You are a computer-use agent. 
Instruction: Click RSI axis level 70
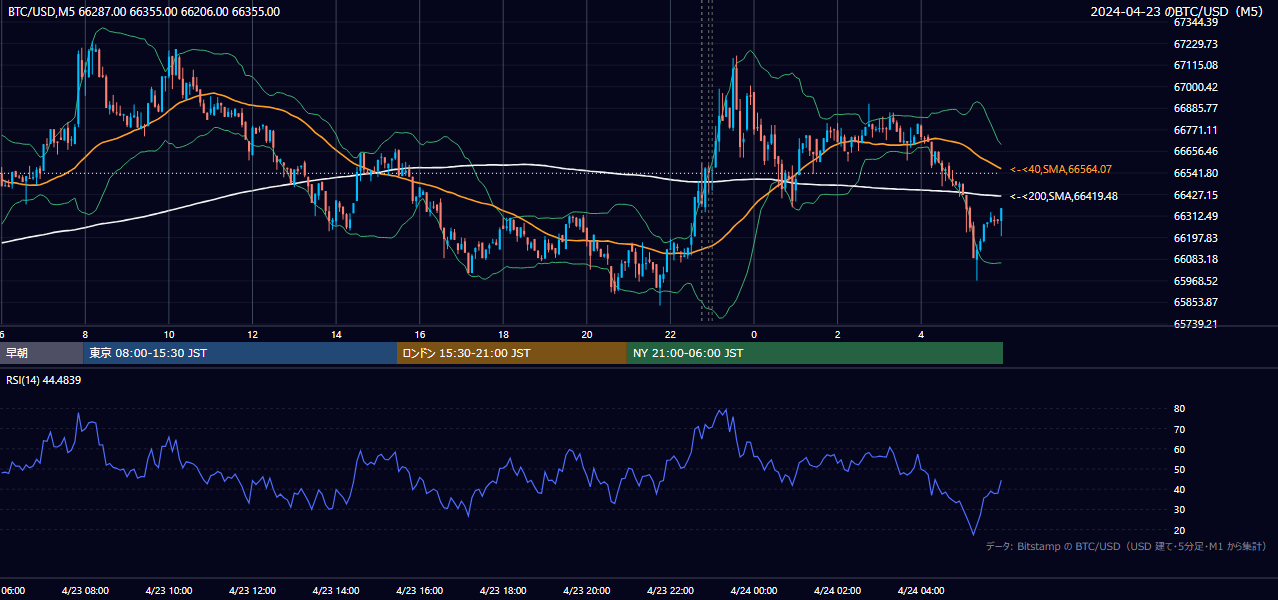click(x=1180, y=429)
